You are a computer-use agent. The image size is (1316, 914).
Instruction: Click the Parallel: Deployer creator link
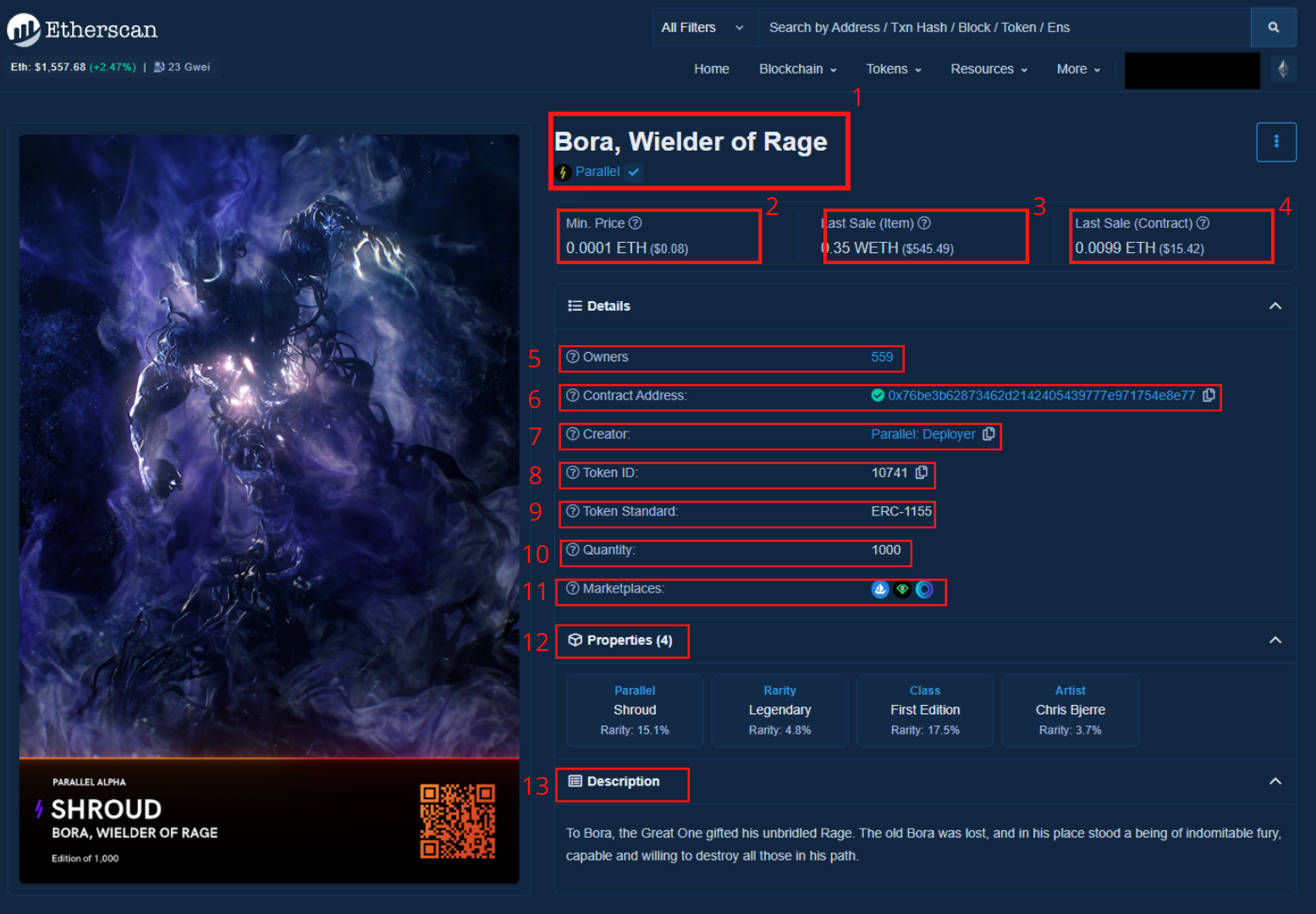(922, 434)
